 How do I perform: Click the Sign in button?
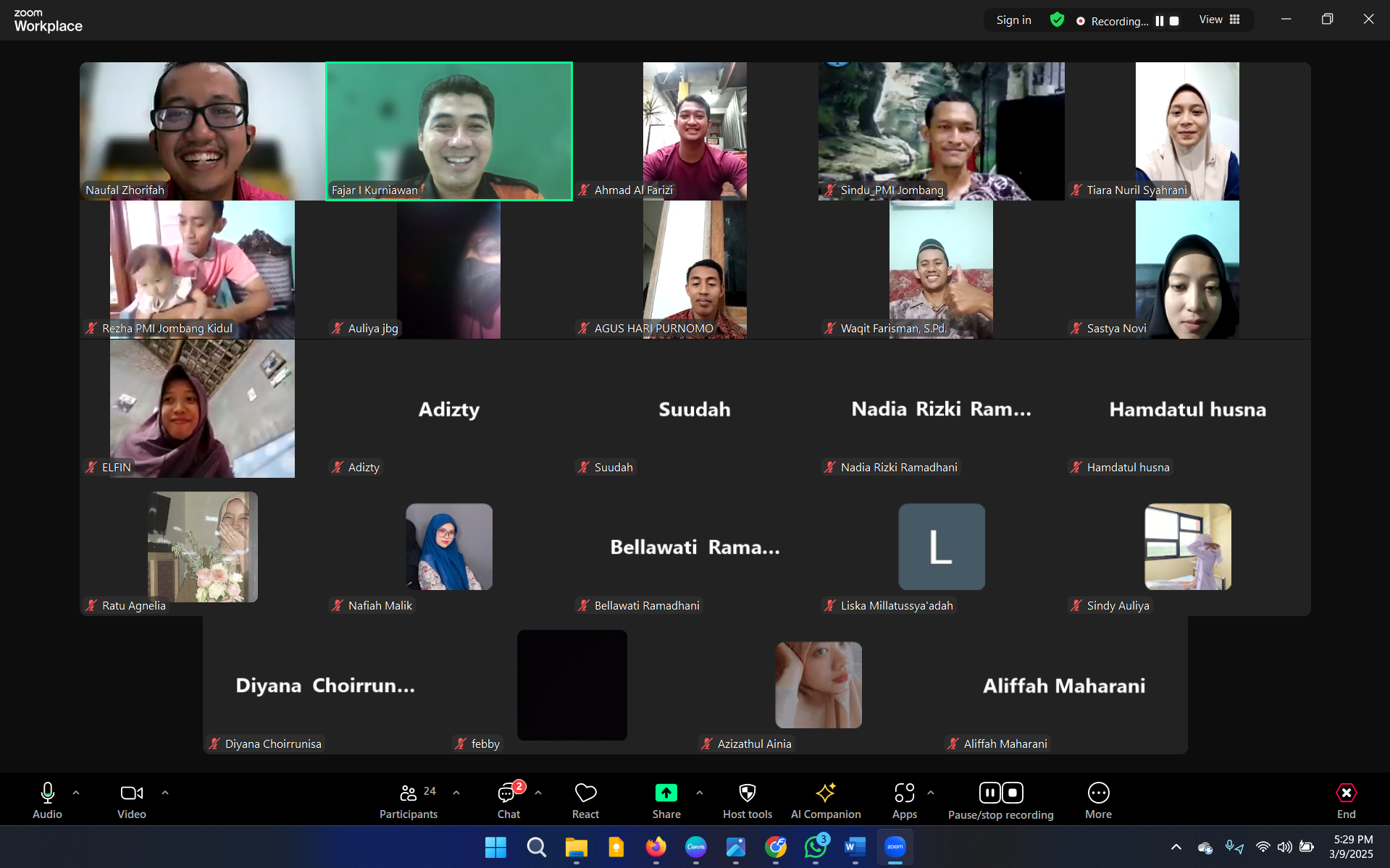[1013, 20]
